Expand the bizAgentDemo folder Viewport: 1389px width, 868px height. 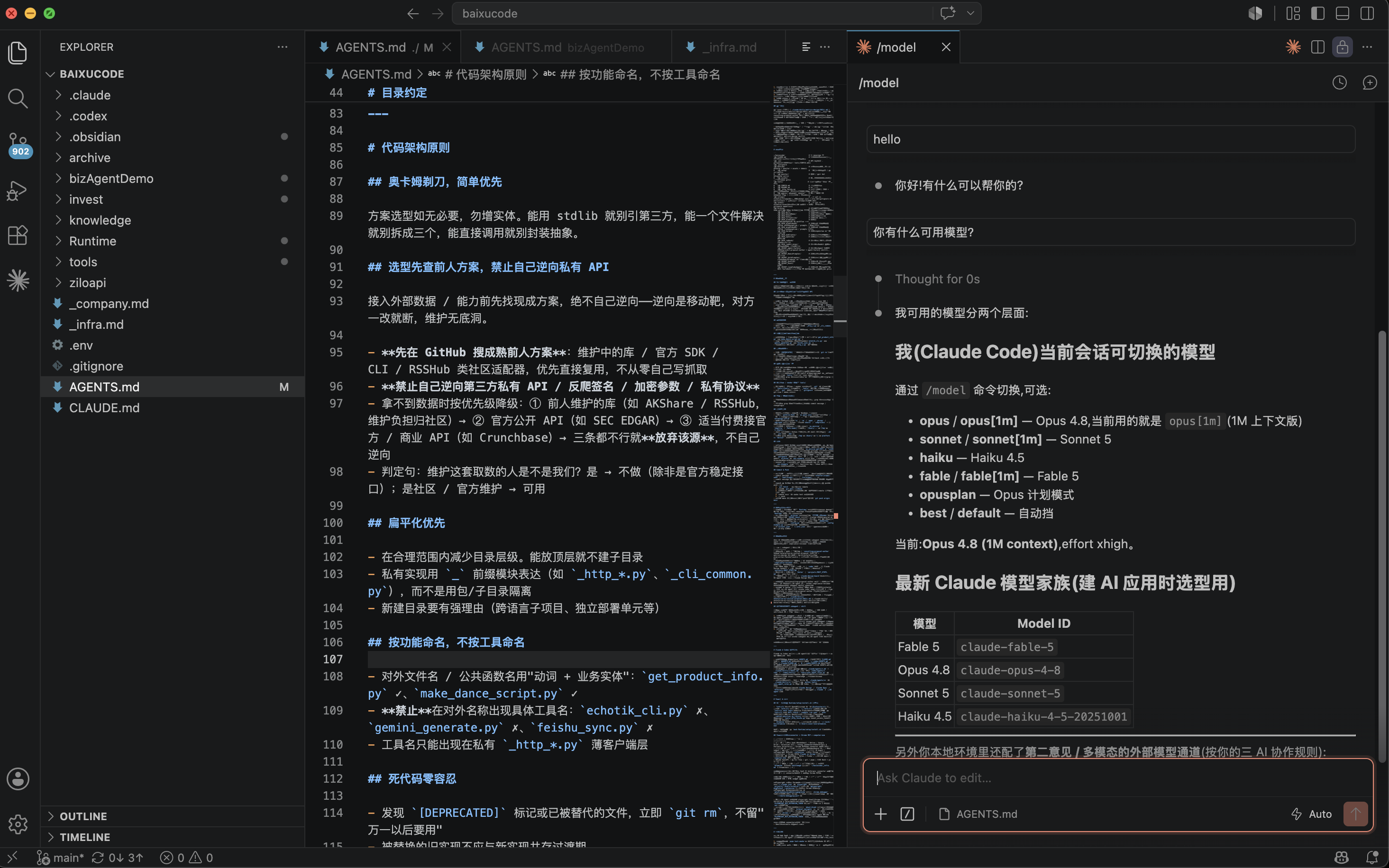pyautogui.click(x=172, y=179)
